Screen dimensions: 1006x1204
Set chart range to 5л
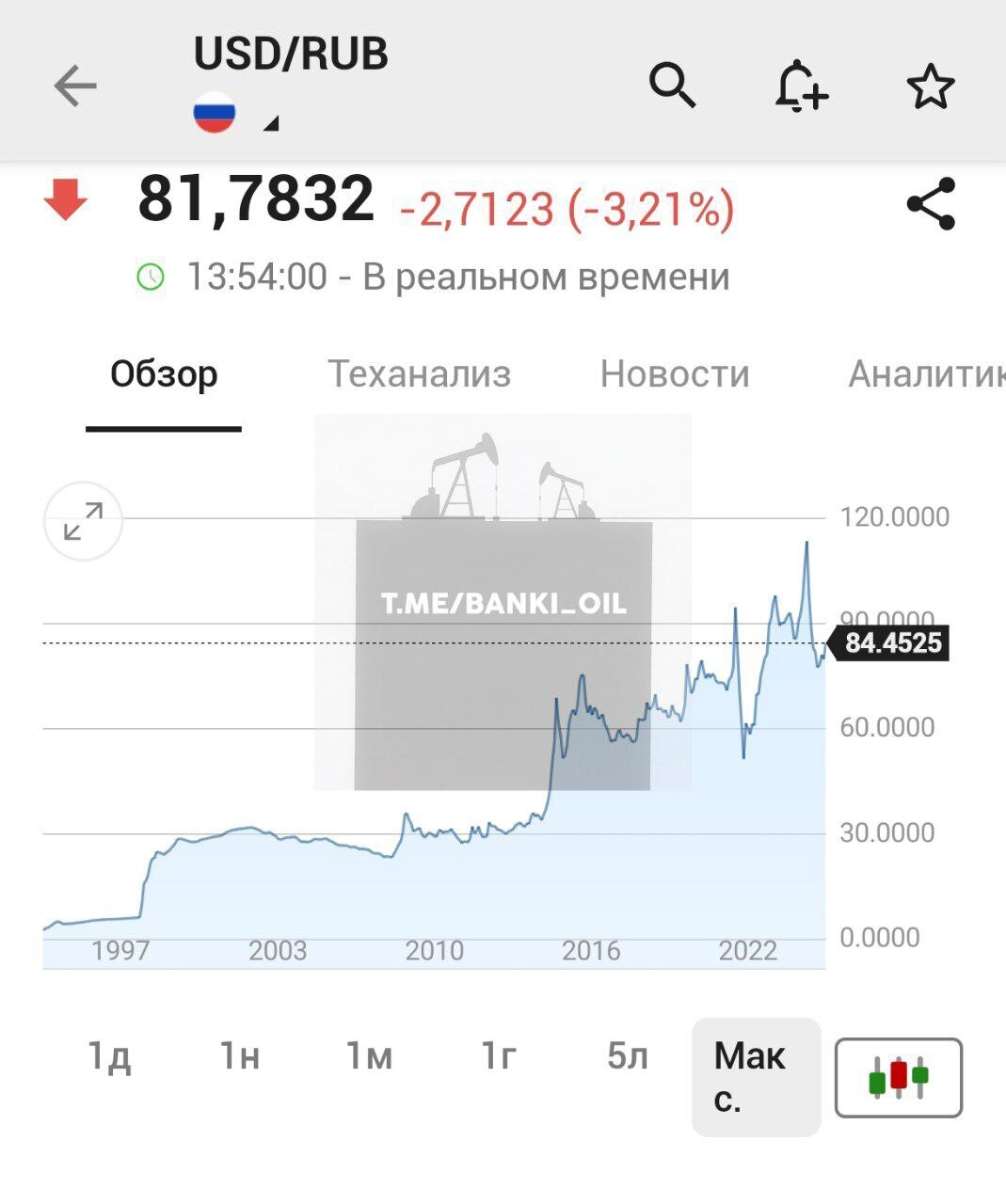pos(628,1057)
